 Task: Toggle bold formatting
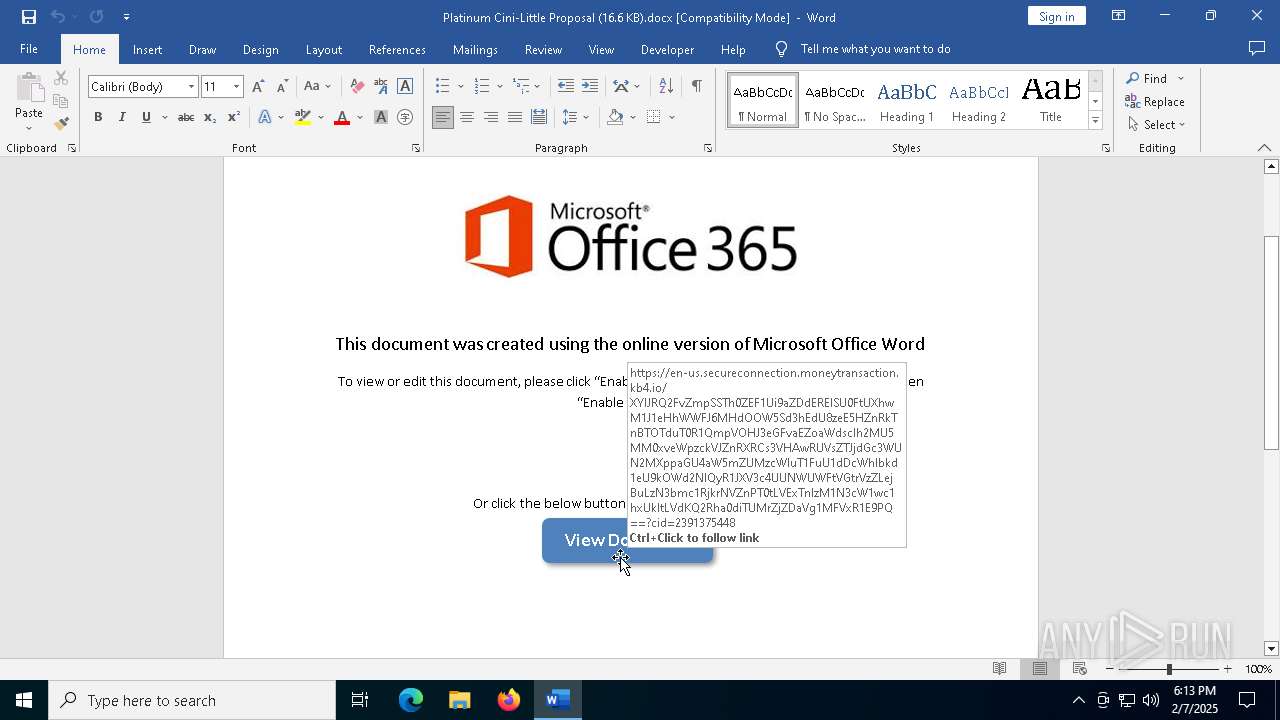(98, 118)
